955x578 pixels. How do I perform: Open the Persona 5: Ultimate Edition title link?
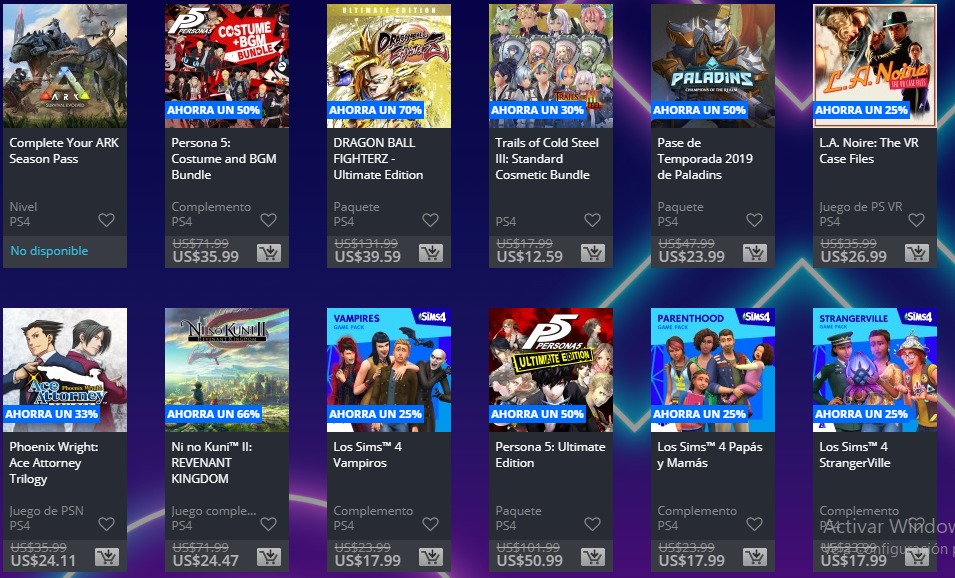coord(550,454)
